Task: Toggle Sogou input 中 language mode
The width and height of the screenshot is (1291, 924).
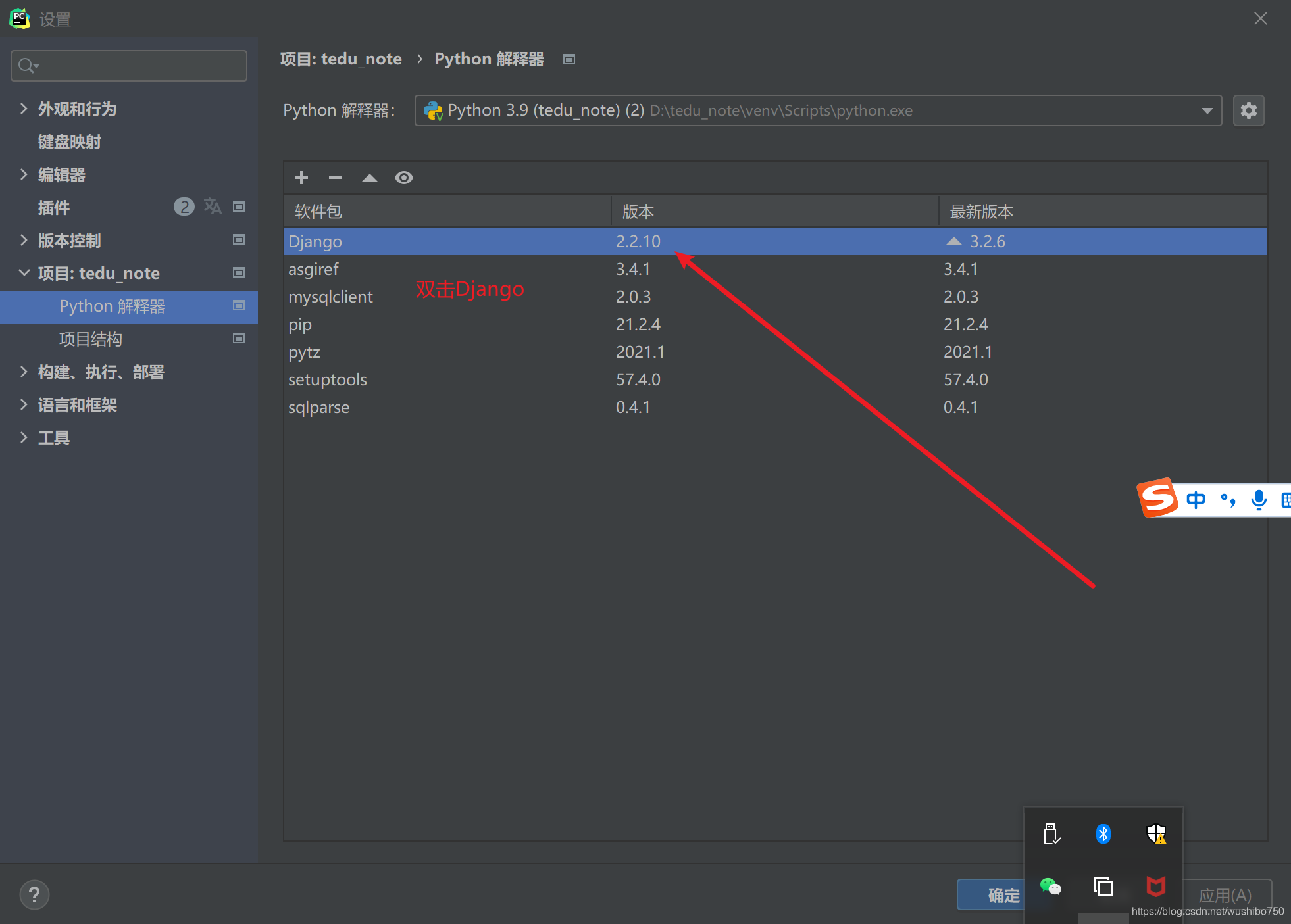Action: (1196, 500)
